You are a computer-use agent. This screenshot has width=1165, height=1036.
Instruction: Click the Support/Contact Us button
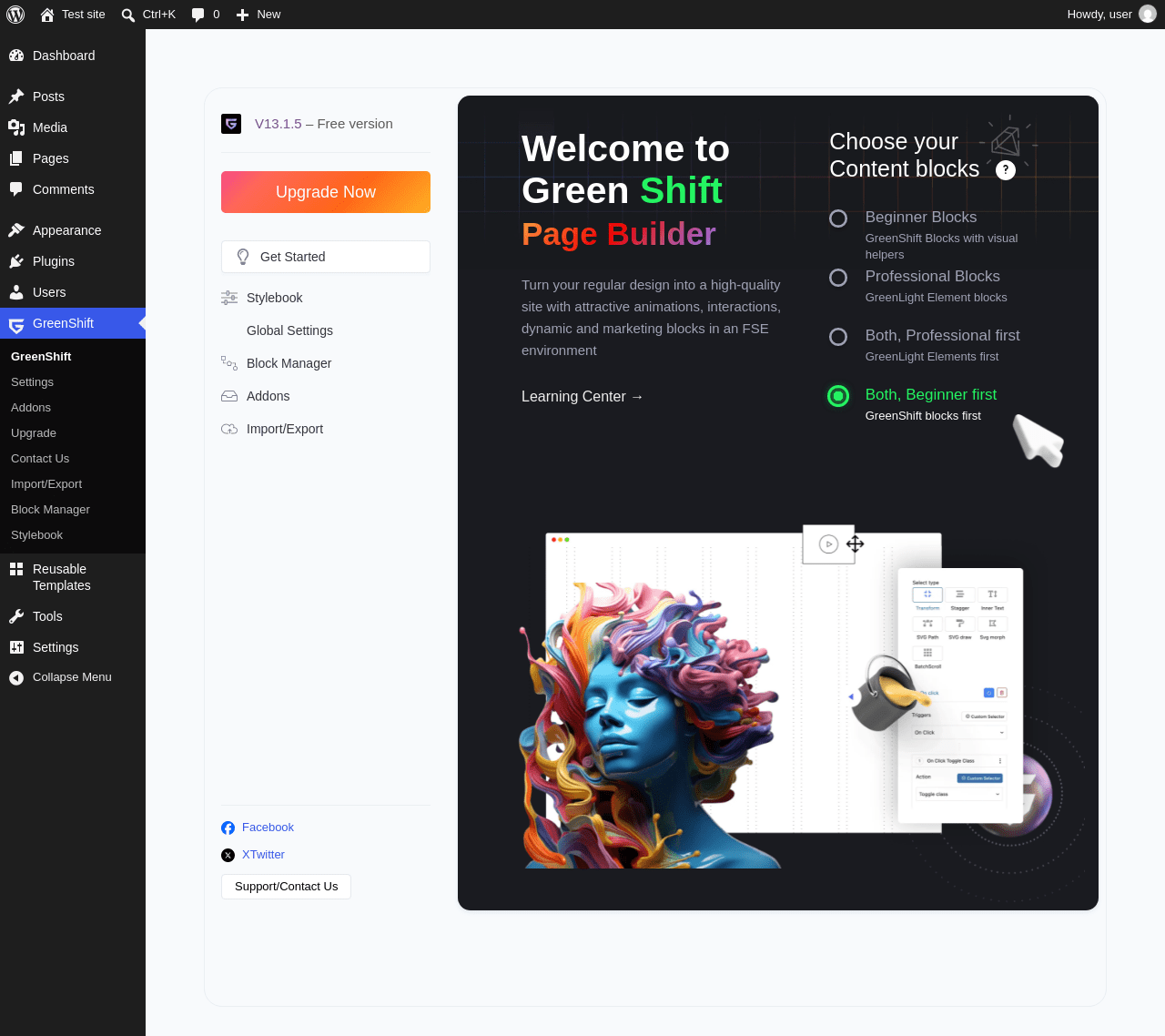286,887
